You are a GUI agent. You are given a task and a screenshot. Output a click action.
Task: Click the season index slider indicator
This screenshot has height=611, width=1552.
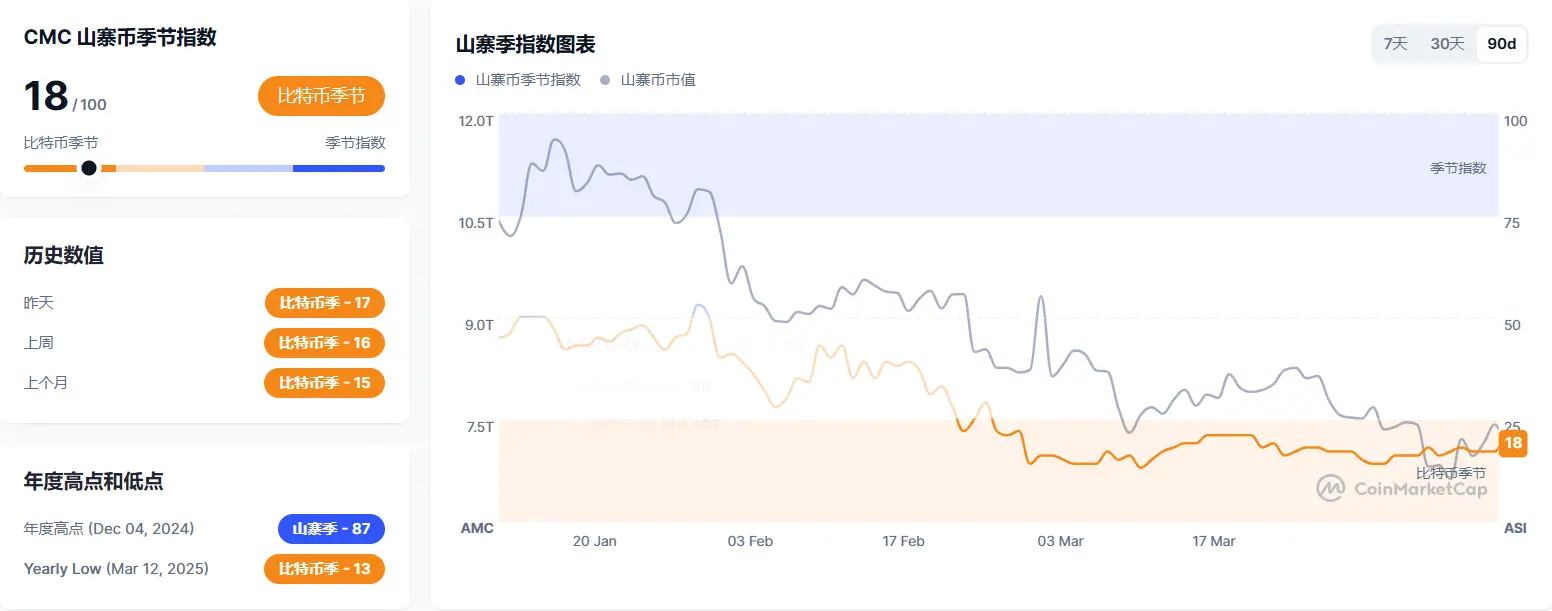89,168
